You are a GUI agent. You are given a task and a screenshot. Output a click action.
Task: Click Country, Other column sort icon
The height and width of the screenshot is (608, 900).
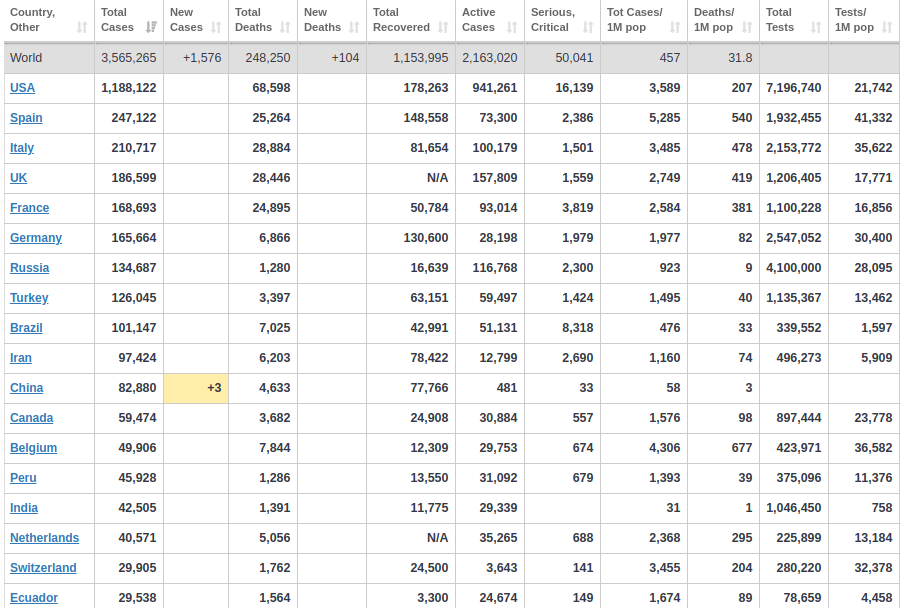tap(82, 27)
